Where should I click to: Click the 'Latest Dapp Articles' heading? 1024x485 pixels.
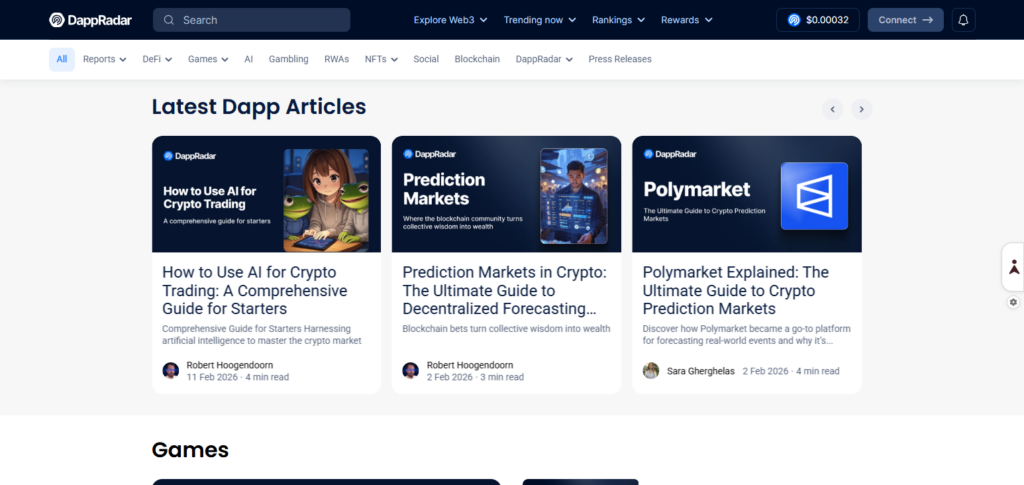[x=259, y=107]
